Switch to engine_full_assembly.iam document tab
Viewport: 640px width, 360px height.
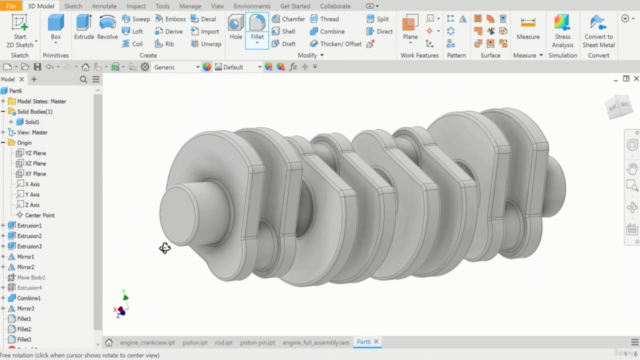point(316,342)
